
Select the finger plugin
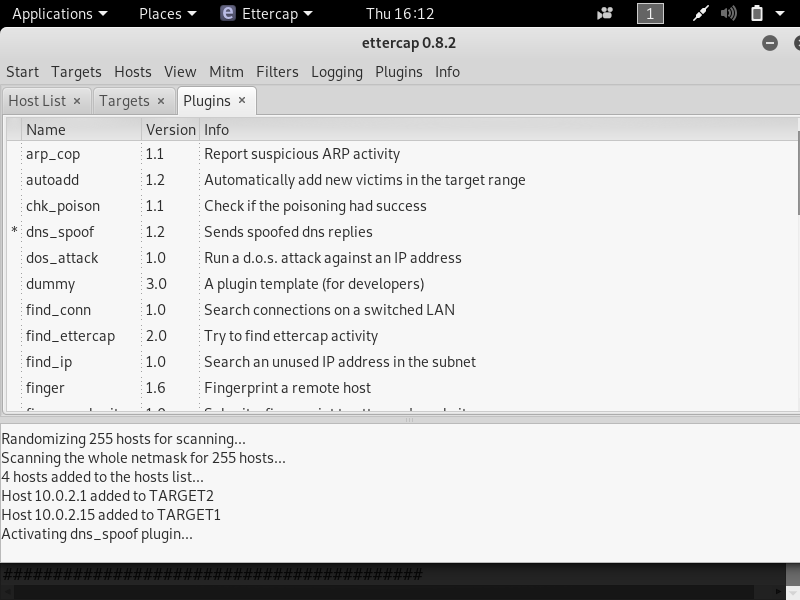[x=45, y=388]
